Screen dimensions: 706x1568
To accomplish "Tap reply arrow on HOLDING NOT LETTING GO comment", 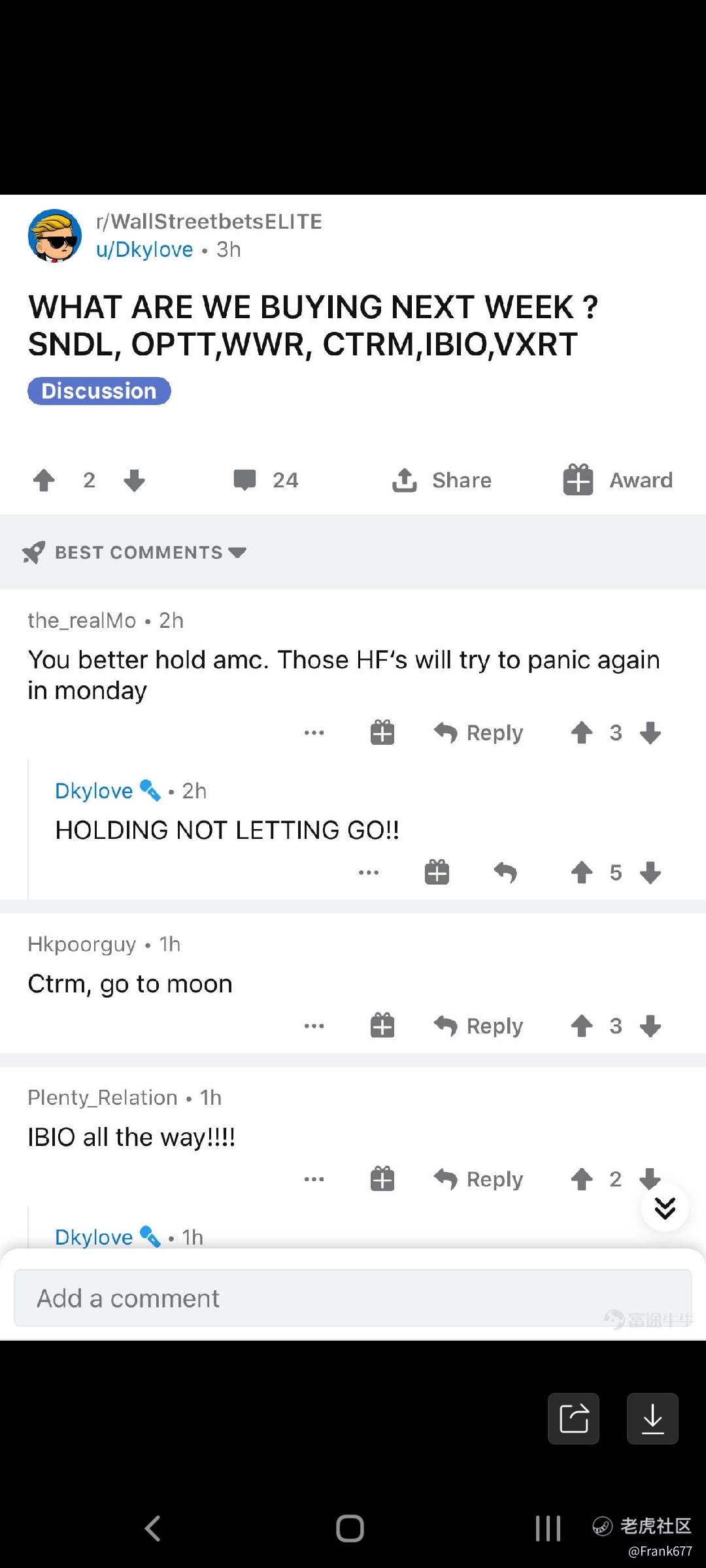I will pos(505,872).
